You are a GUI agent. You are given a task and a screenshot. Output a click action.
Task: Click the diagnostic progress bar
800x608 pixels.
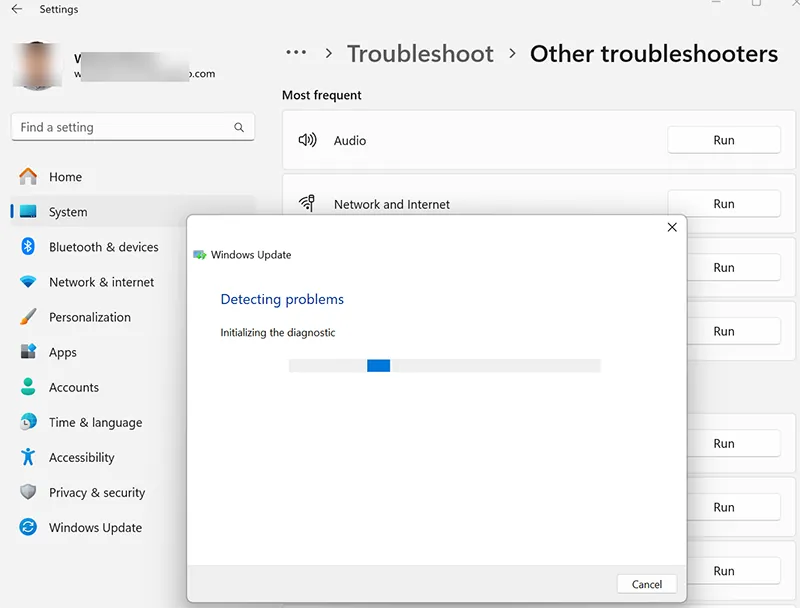pos(444,366)
